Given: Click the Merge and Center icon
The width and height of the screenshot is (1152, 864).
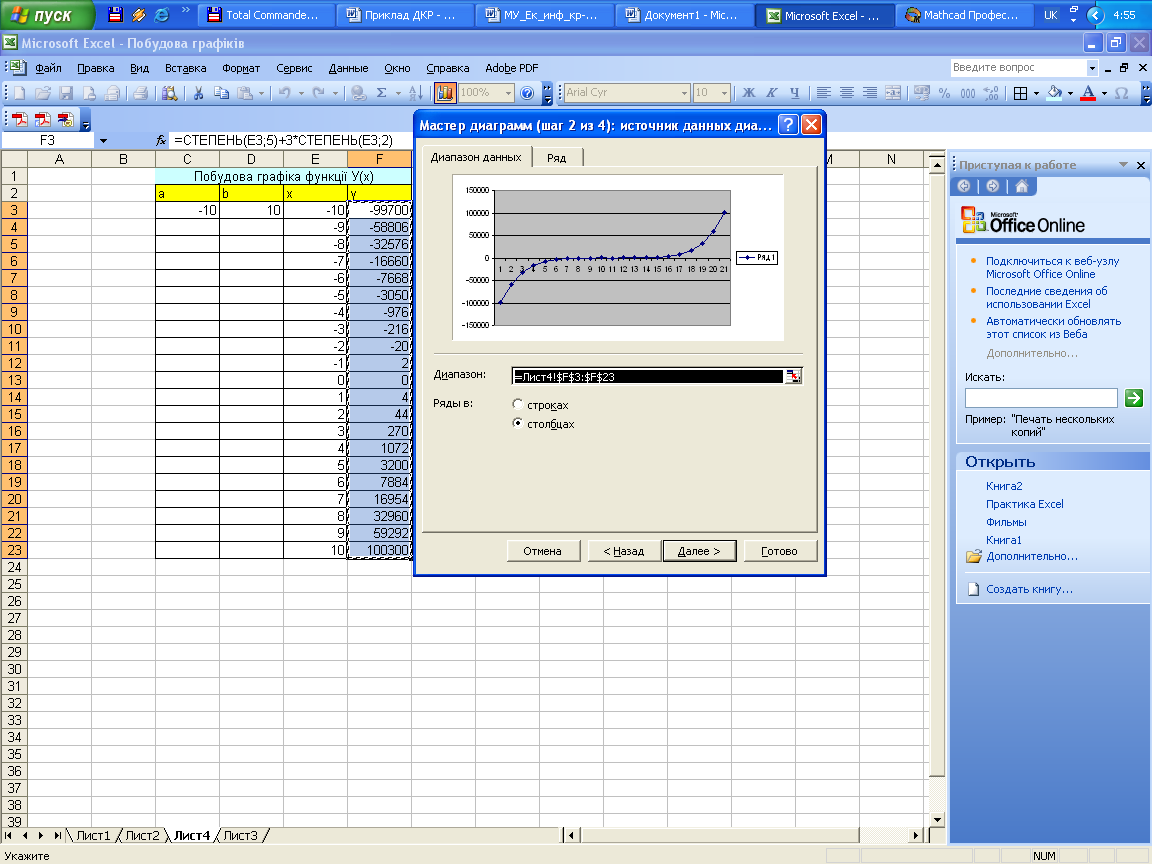Looking at the screenshot, I should [x=893, y=93].
